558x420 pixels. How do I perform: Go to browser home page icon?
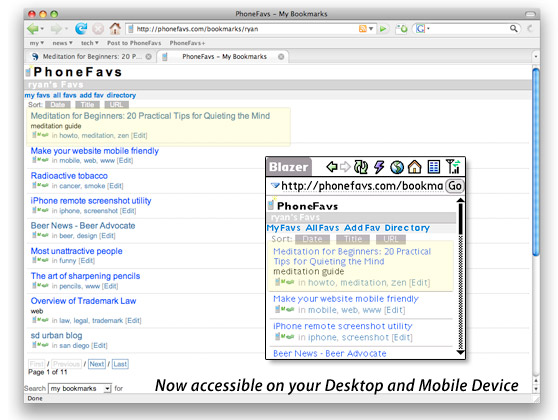point(115,28)
